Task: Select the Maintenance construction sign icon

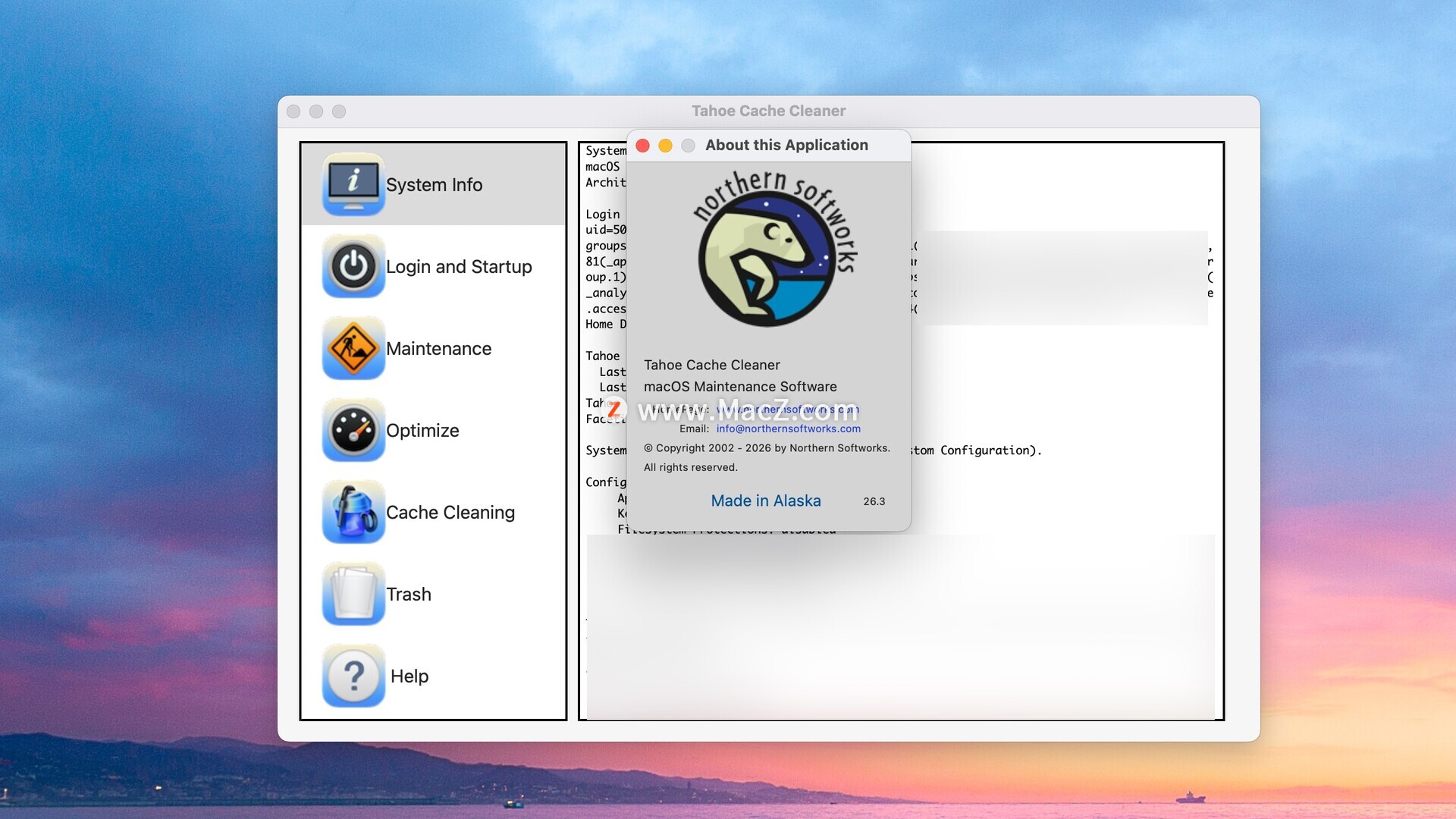Action: 353,348
